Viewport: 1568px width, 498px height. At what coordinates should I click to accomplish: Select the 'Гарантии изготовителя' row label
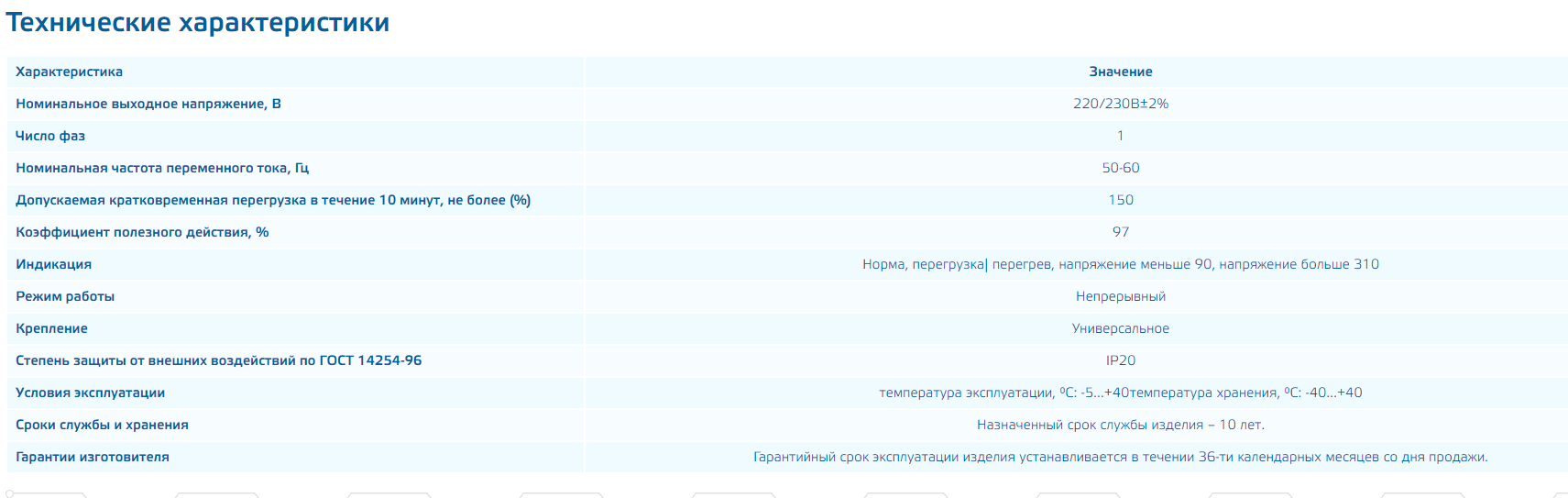click(x=93, y=457)
